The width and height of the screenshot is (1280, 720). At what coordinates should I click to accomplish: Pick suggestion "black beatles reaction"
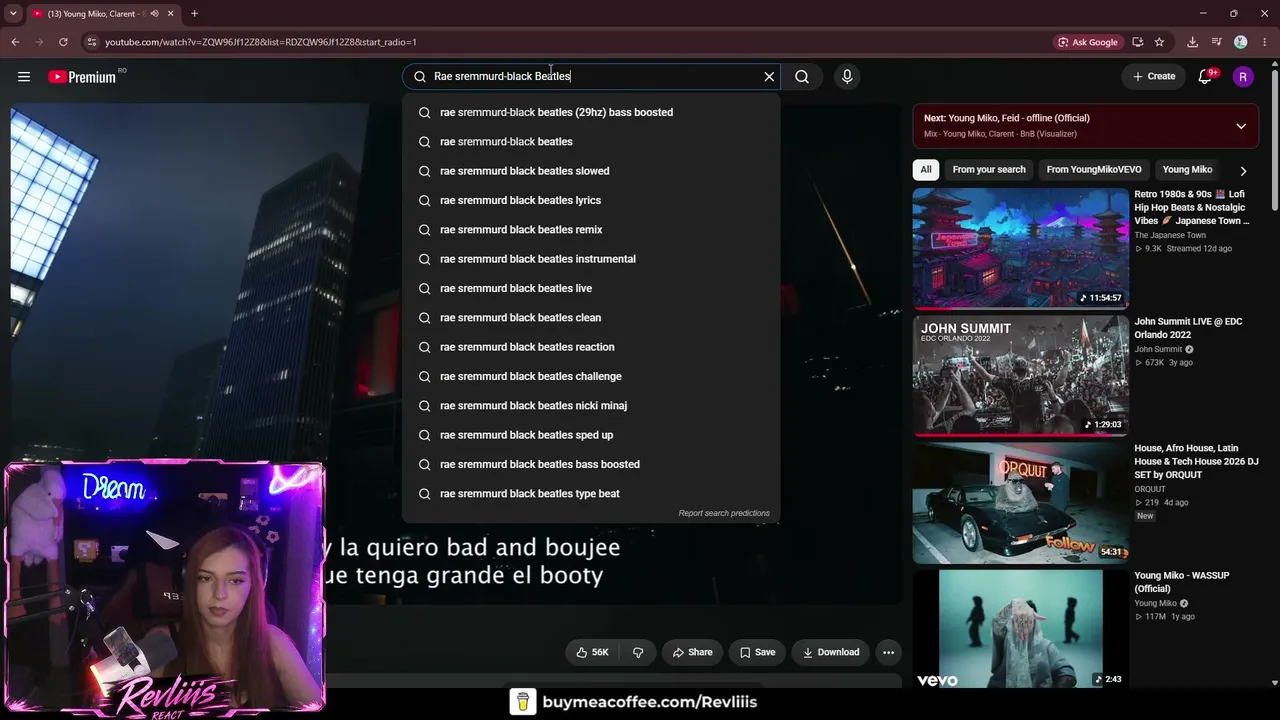coord(591,347)
